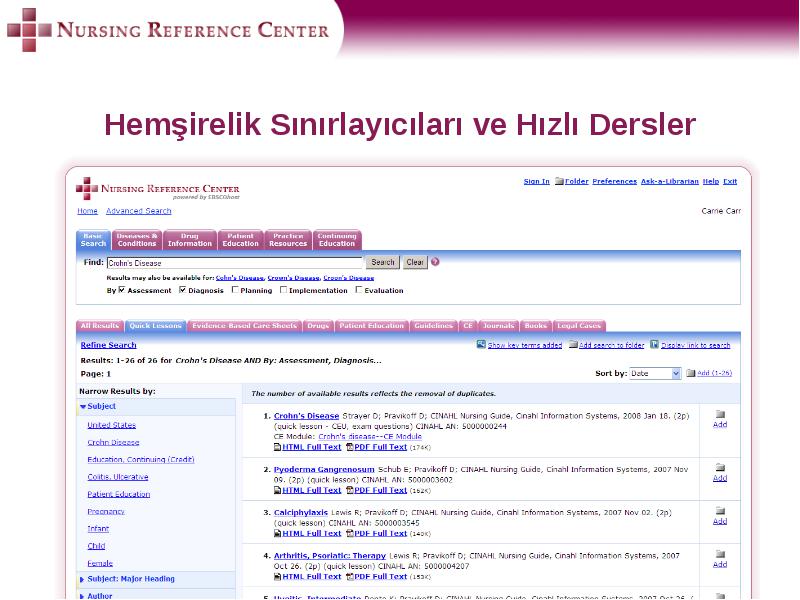Open the Patient Education search tab
This screenshot has height=600, width=800.
(x=240, y=240)
